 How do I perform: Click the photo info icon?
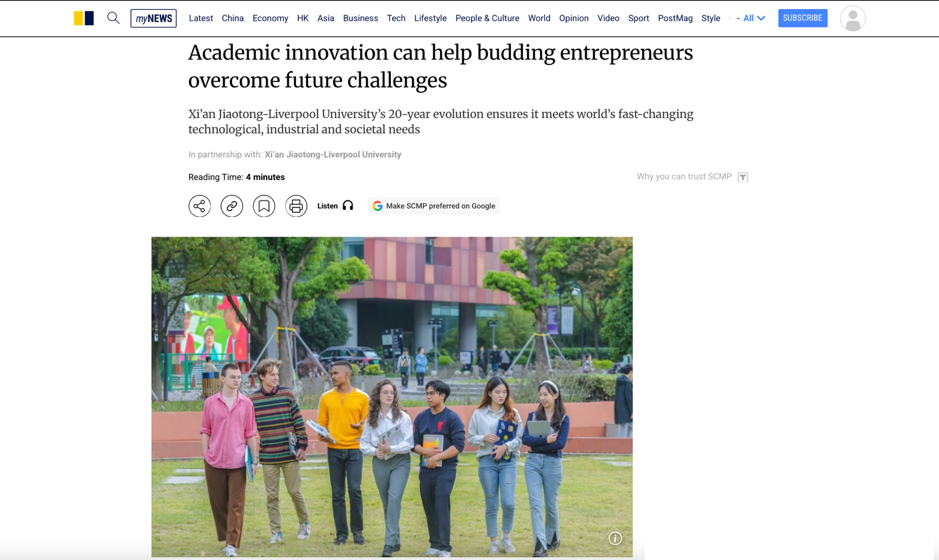click(x=615, y=538)
